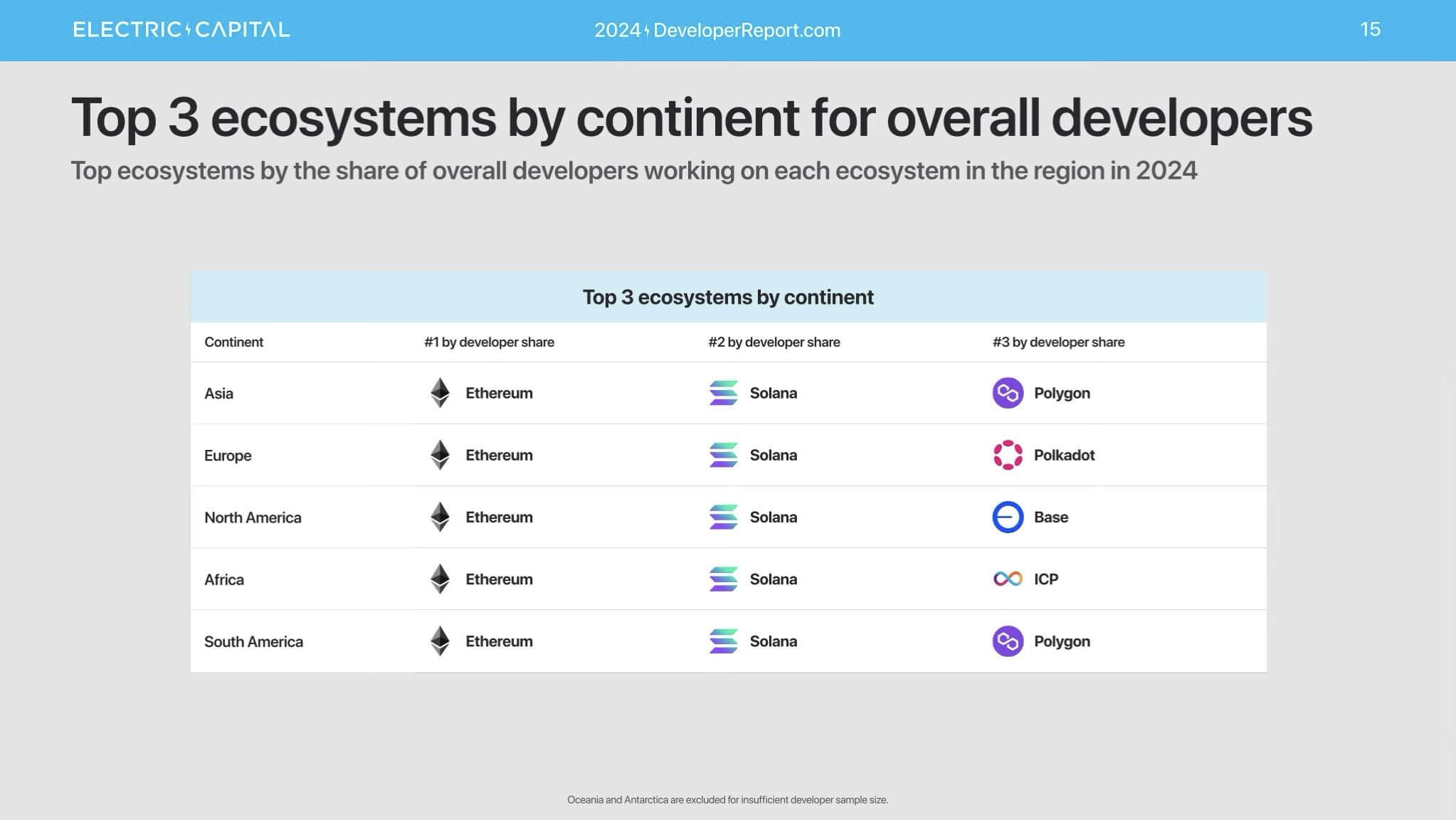Image resolution: width=1456 pixels, height=820 pixels.
Task: Click the 'Base' text label
Action: coord(1051,517)
